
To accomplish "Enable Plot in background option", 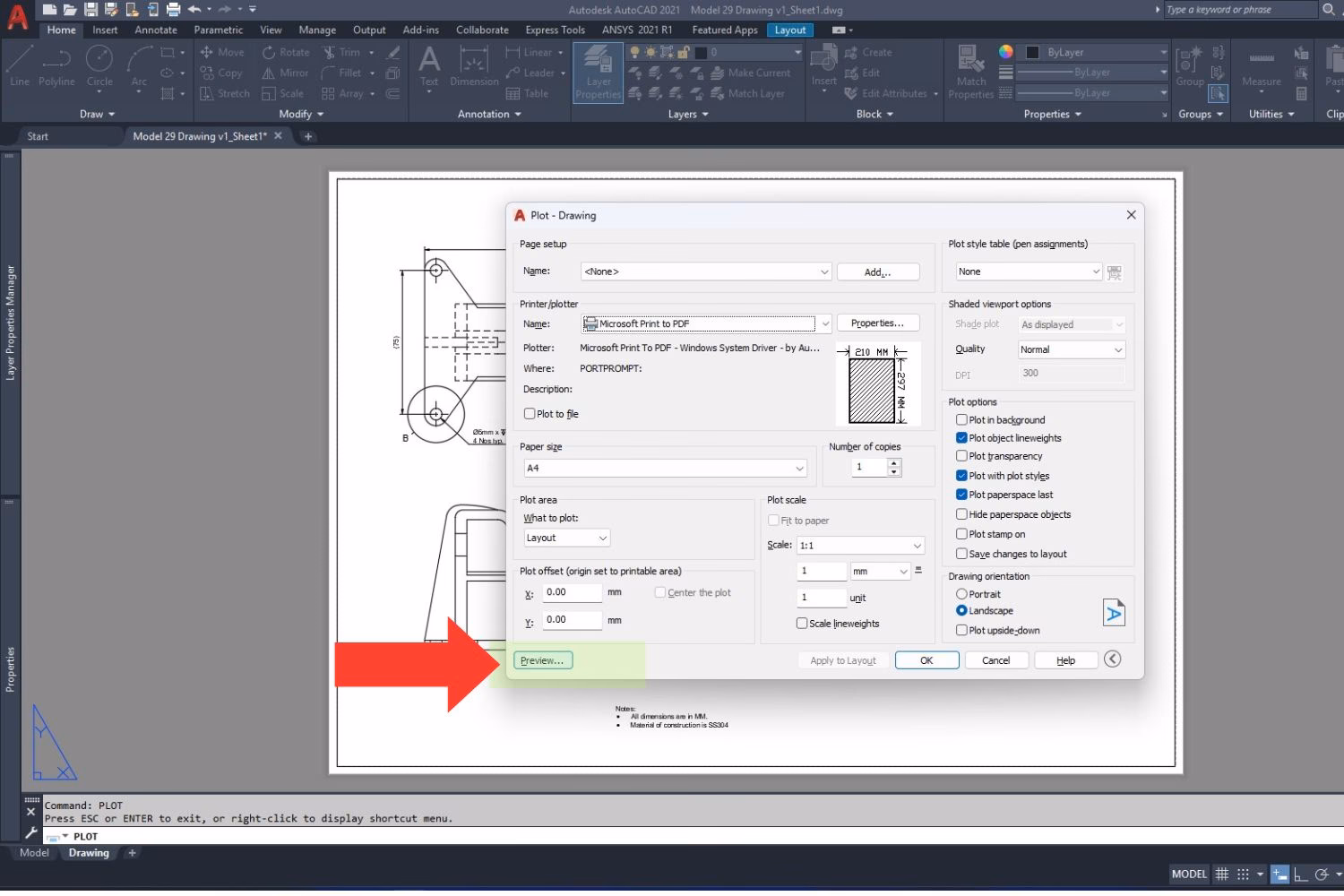I will pyautogui.click(x=961, y=419).
